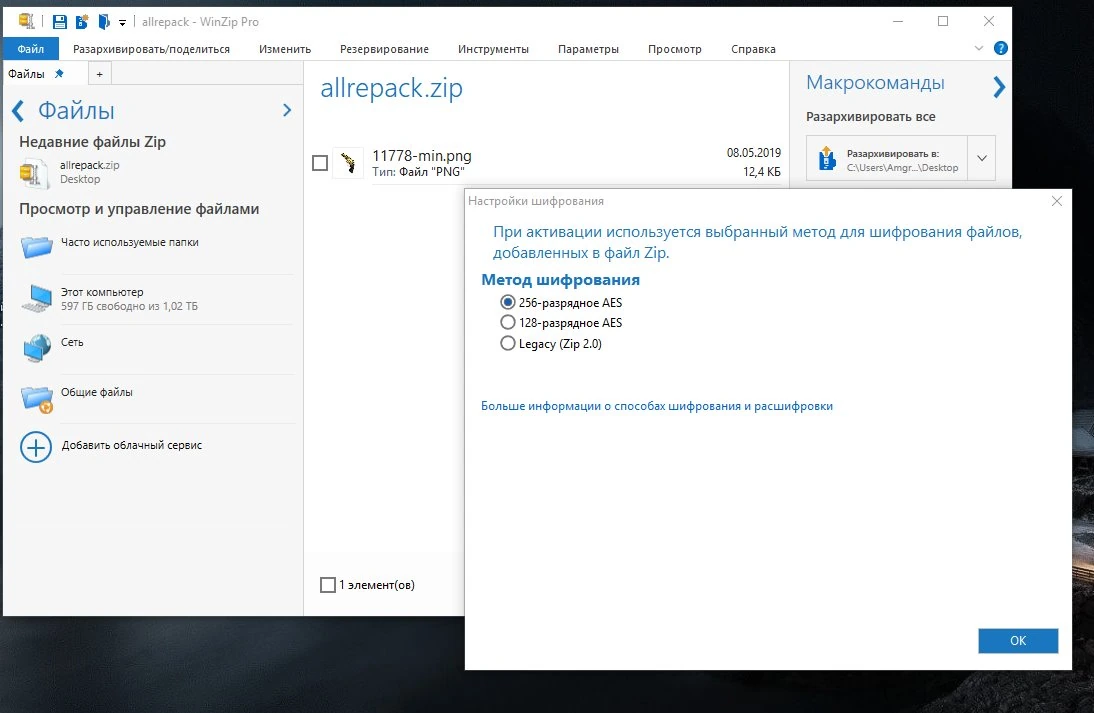Switch to the Резервирование tab
The height and width of the screenshot is (713, 1094).
pyautogui.click(x=384, y=49)
